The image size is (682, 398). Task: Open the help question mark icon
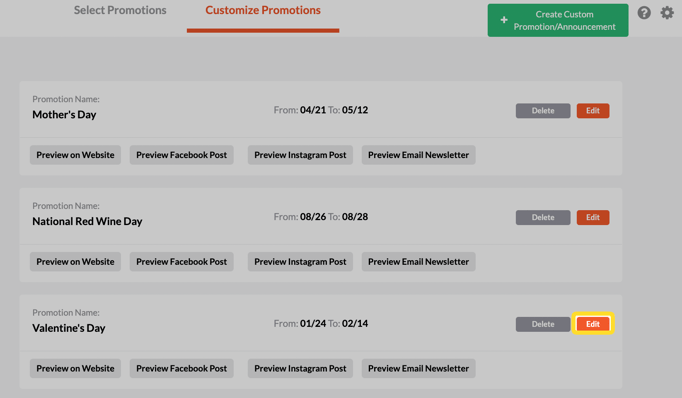pyautogui.click(x=644, y=13)
